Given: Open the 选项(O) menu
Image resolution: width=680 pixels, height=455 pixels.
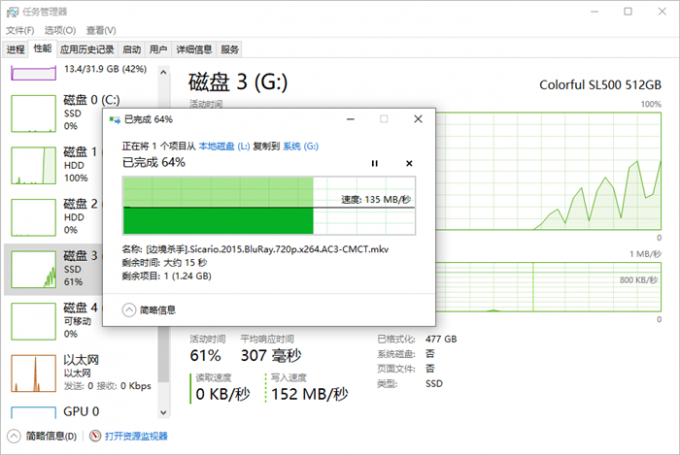Looking at the screenshot, I should coord(60,30).
